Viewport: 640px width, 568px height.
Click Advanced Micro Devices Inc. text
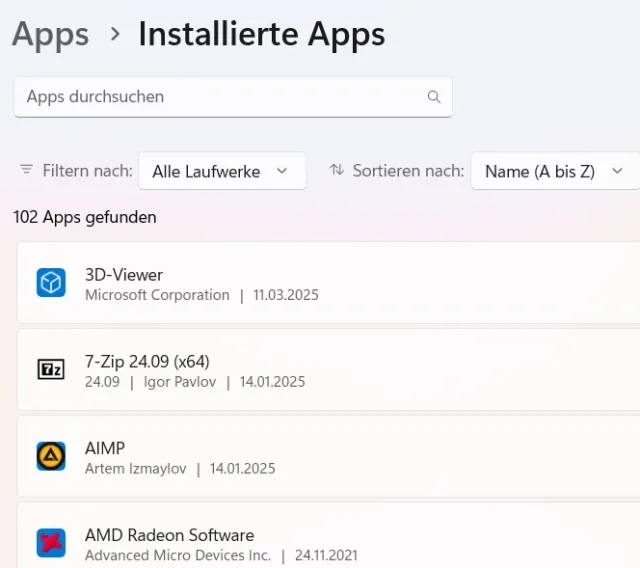click(x=178, y=555)
